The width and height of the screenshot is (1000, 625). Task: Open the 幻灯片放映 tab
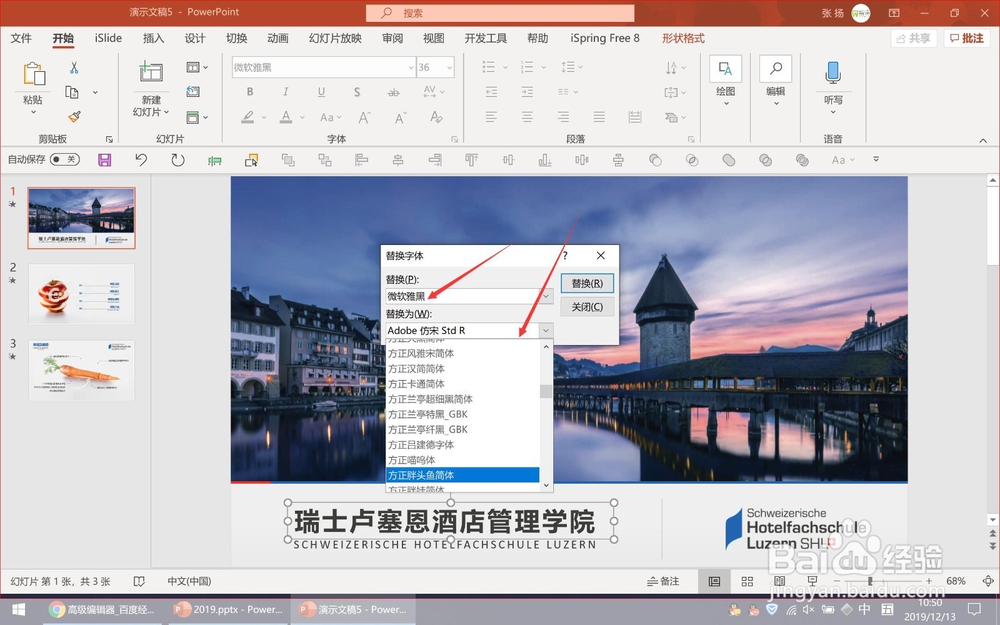[335, 38]
